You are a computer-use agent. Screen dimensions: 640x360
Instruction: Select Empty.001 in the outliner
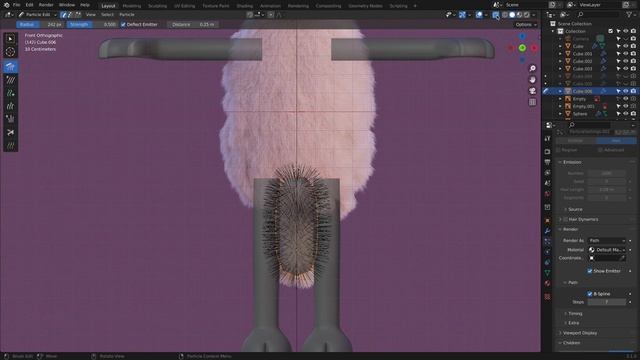point(583,107)
